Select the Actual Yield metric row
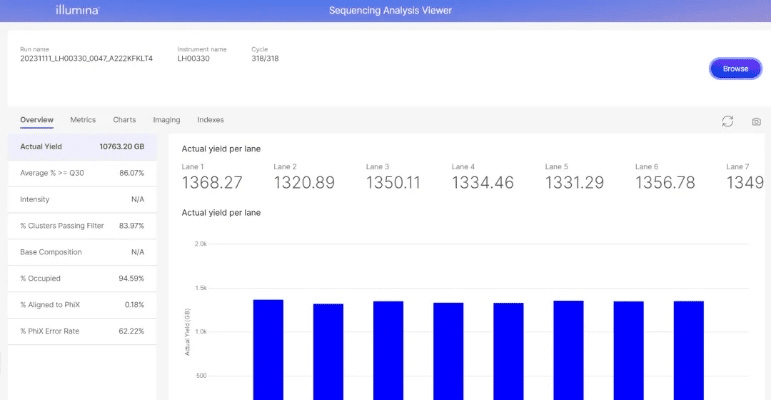 click(82, 146)
